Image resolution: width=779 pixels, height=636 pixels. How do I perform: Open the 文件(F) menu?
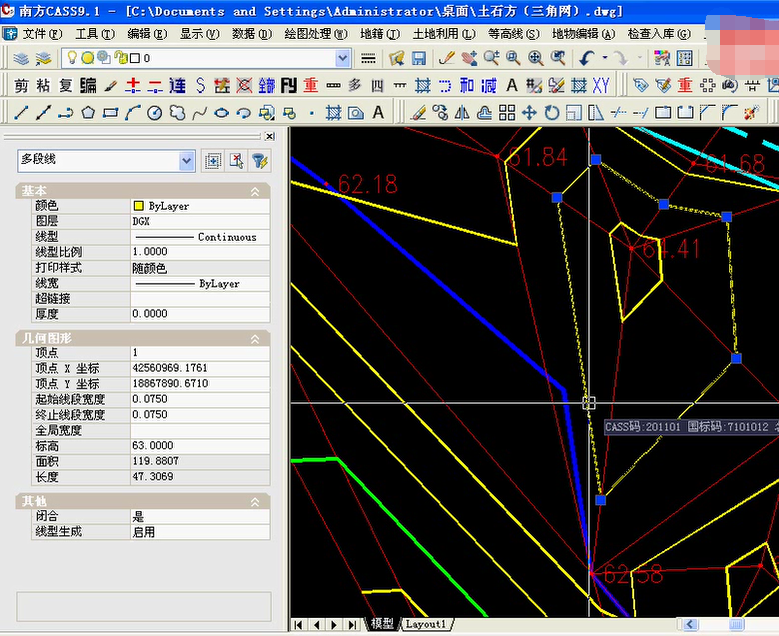(42, 34)
